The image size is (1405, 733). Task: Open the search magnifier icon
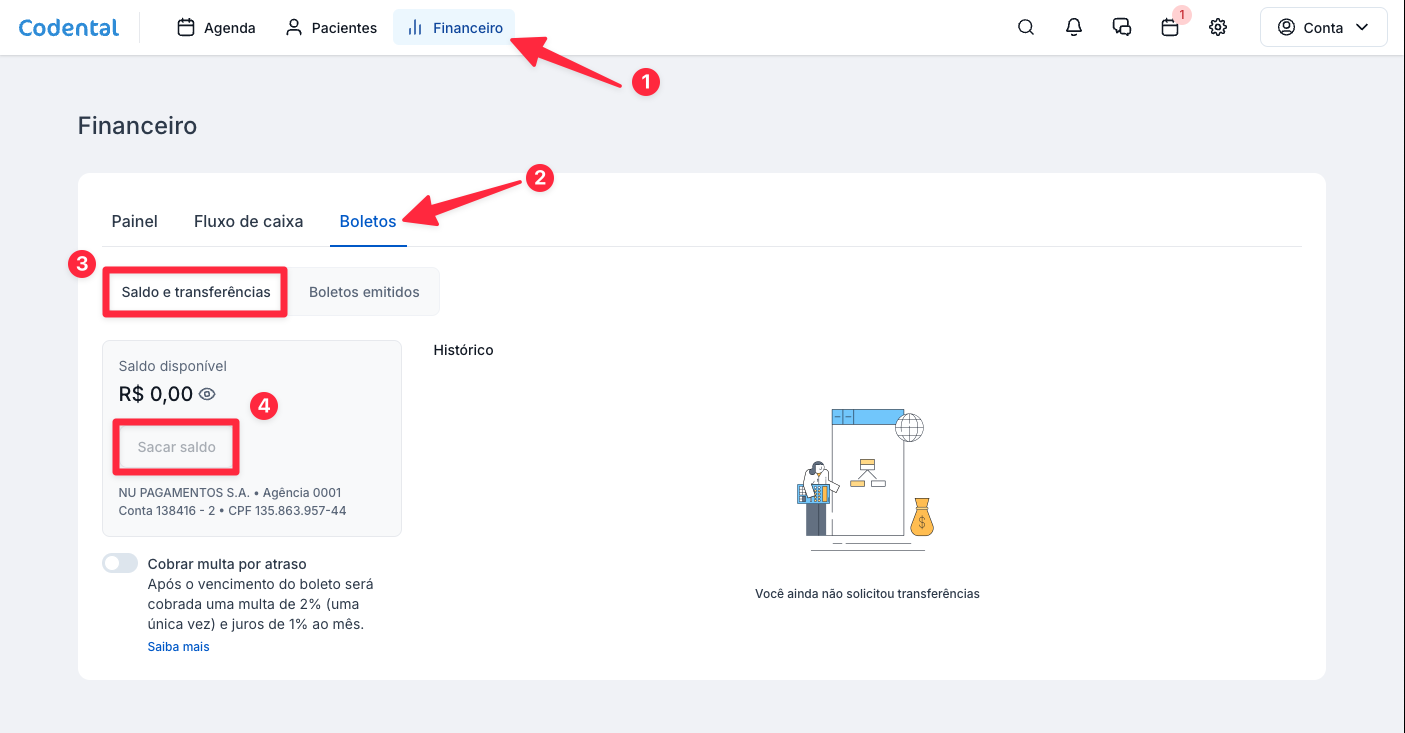pyautogui.click(x=1026, y=28)
